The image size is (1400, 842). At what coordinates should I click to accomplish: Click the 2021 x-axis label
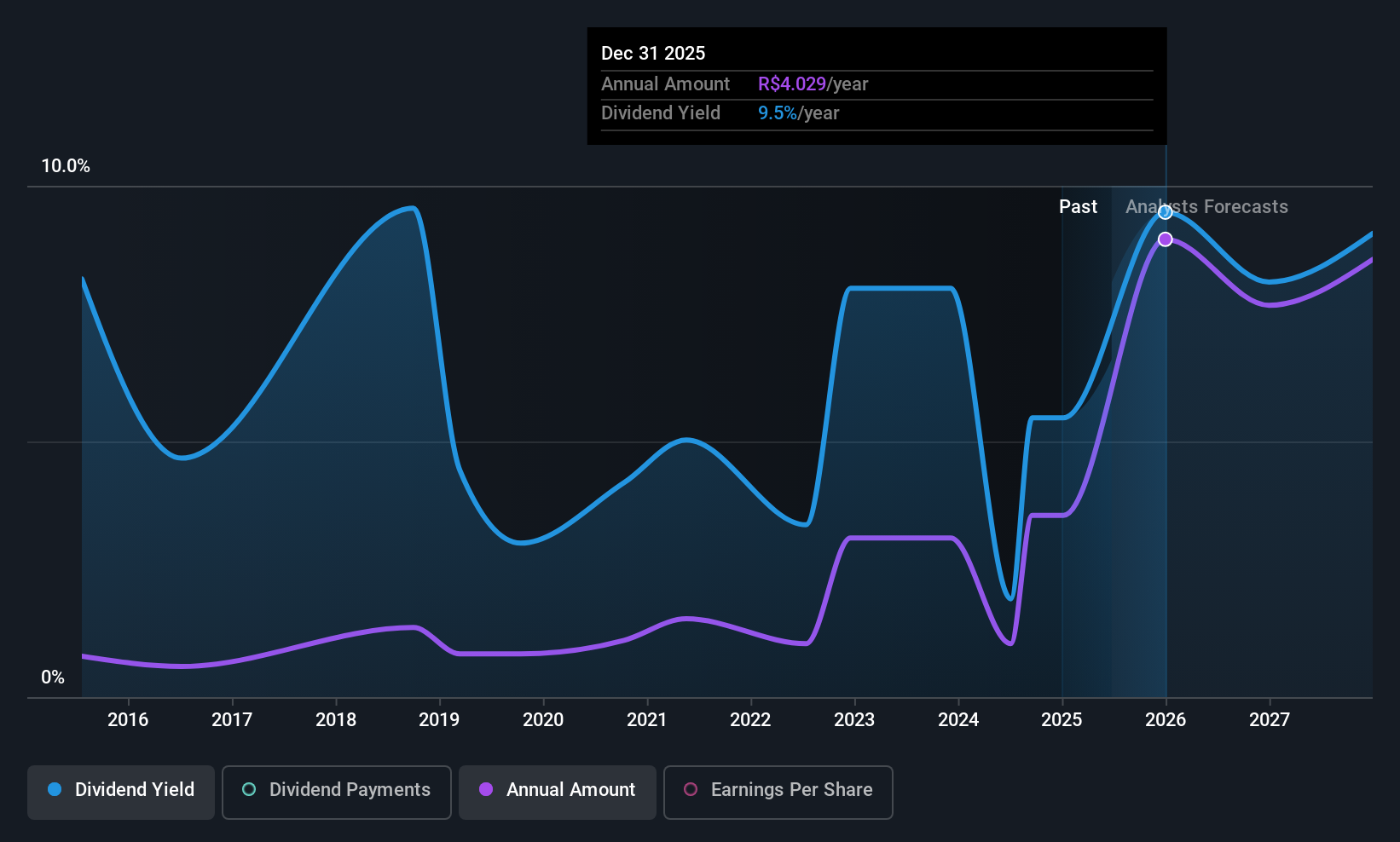pyautogui.click(x=647, y=719)
